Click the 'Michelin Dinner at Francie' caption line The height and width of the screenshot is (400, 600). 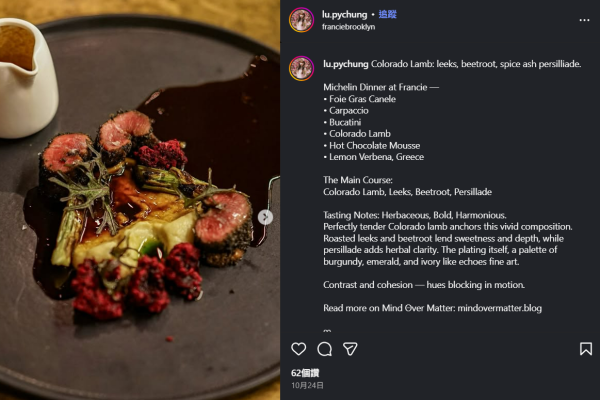pos(381,87)
